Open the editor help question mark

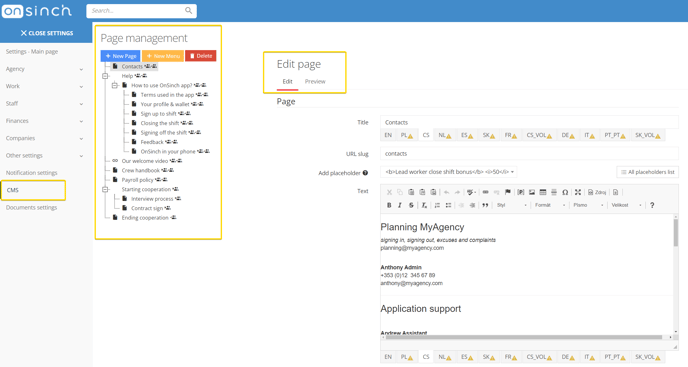[x=652, y=205]
